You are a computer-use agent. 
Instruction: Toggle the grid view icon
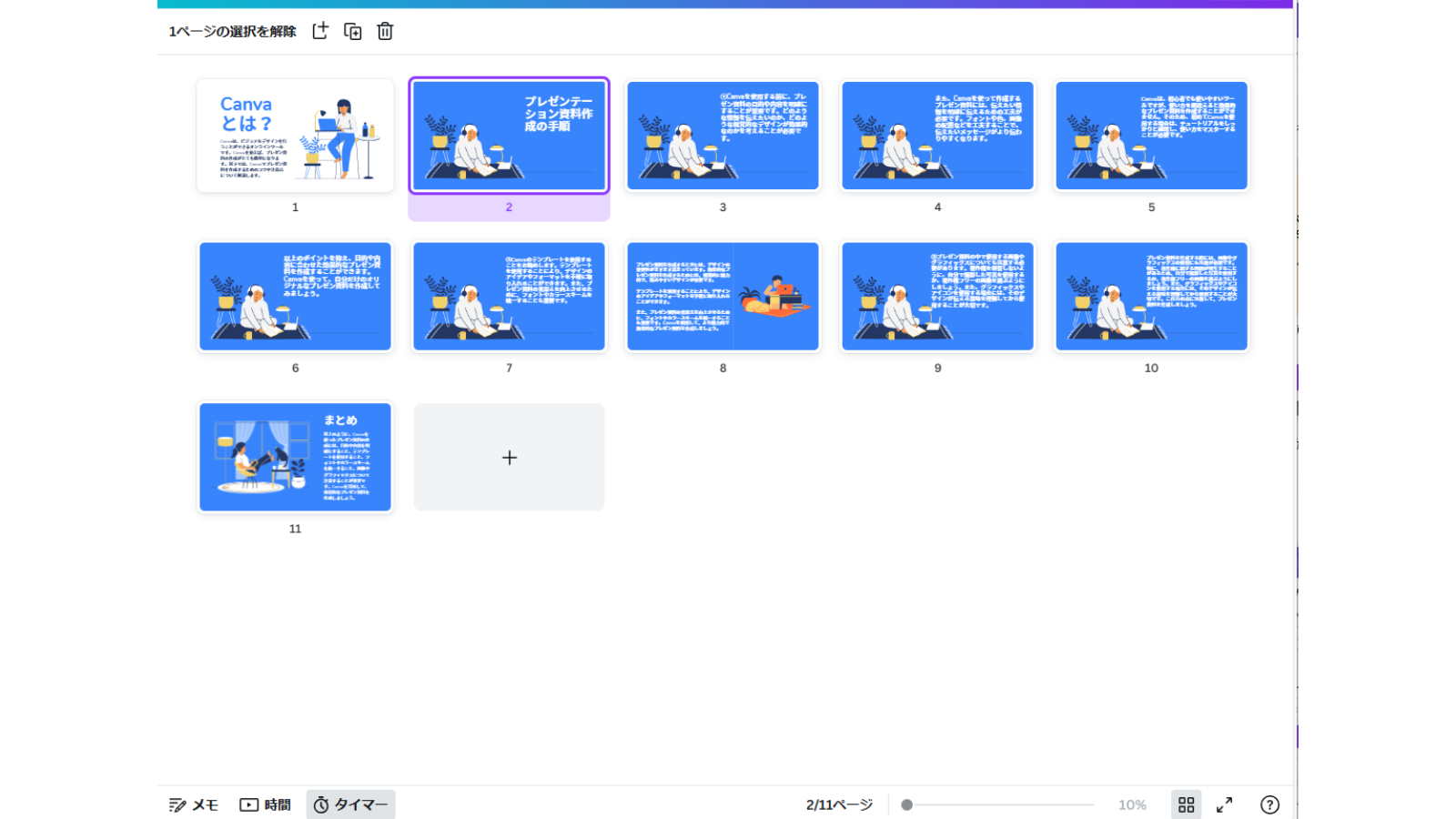click(x=1186, y=804)
